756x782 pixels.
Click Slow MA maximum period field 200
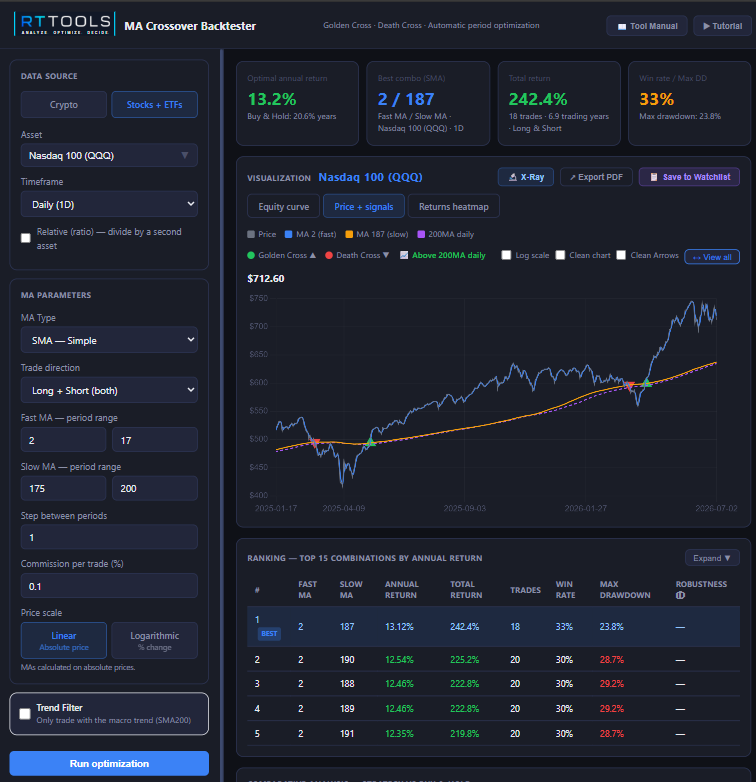point(155,488)
